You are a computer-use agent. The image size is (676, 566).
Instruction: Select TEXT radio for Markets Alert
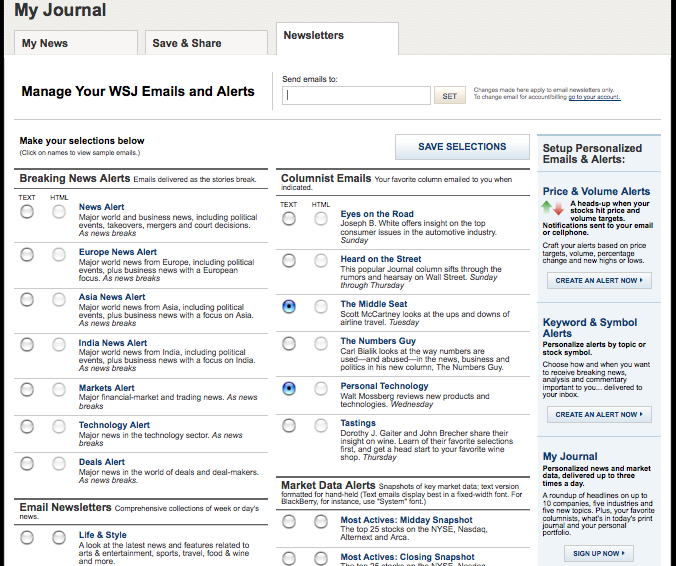point(27,389)
